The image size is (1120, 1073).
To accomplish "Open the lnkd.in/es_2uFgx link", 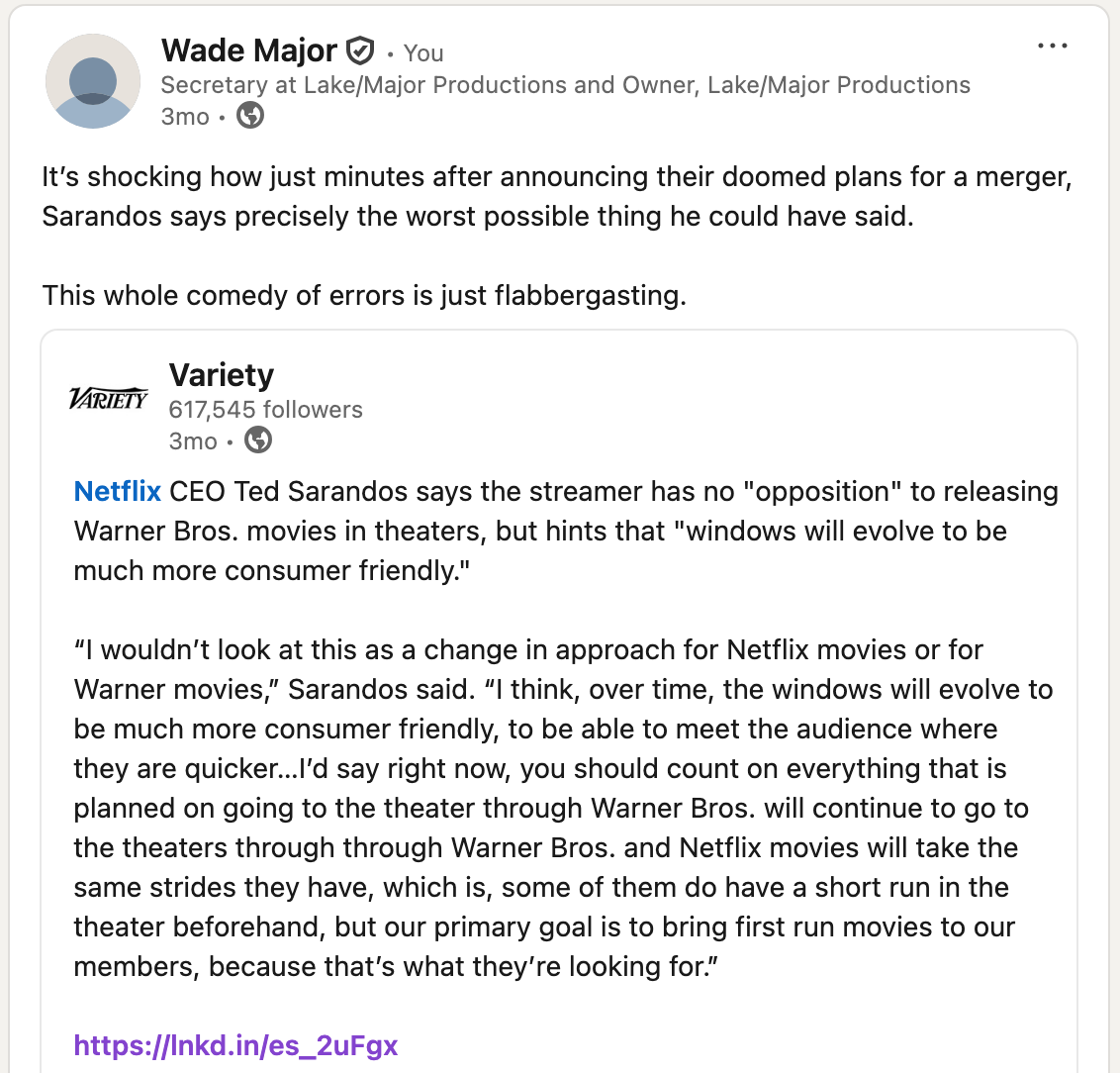I will coord(235,1045).
